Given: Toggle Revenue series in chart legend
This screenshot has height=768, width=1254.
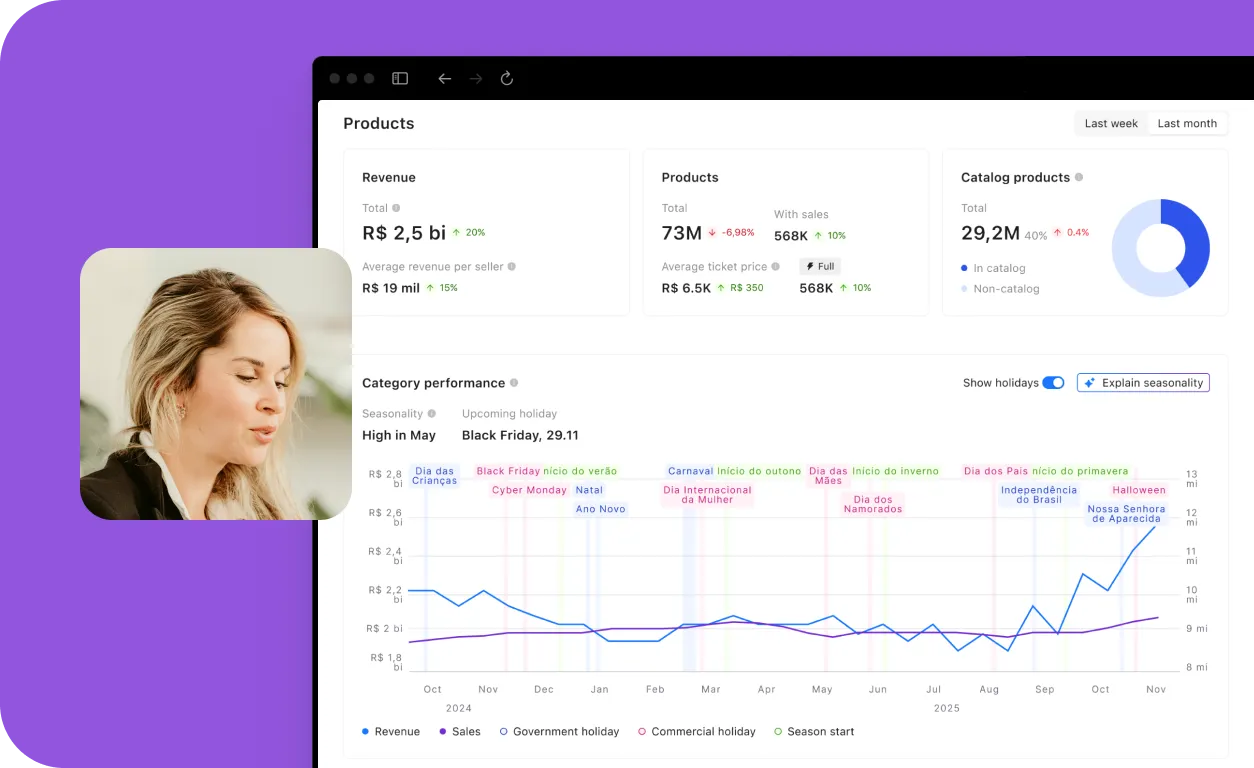Looking at the screenshot, I should coord(391,732).
